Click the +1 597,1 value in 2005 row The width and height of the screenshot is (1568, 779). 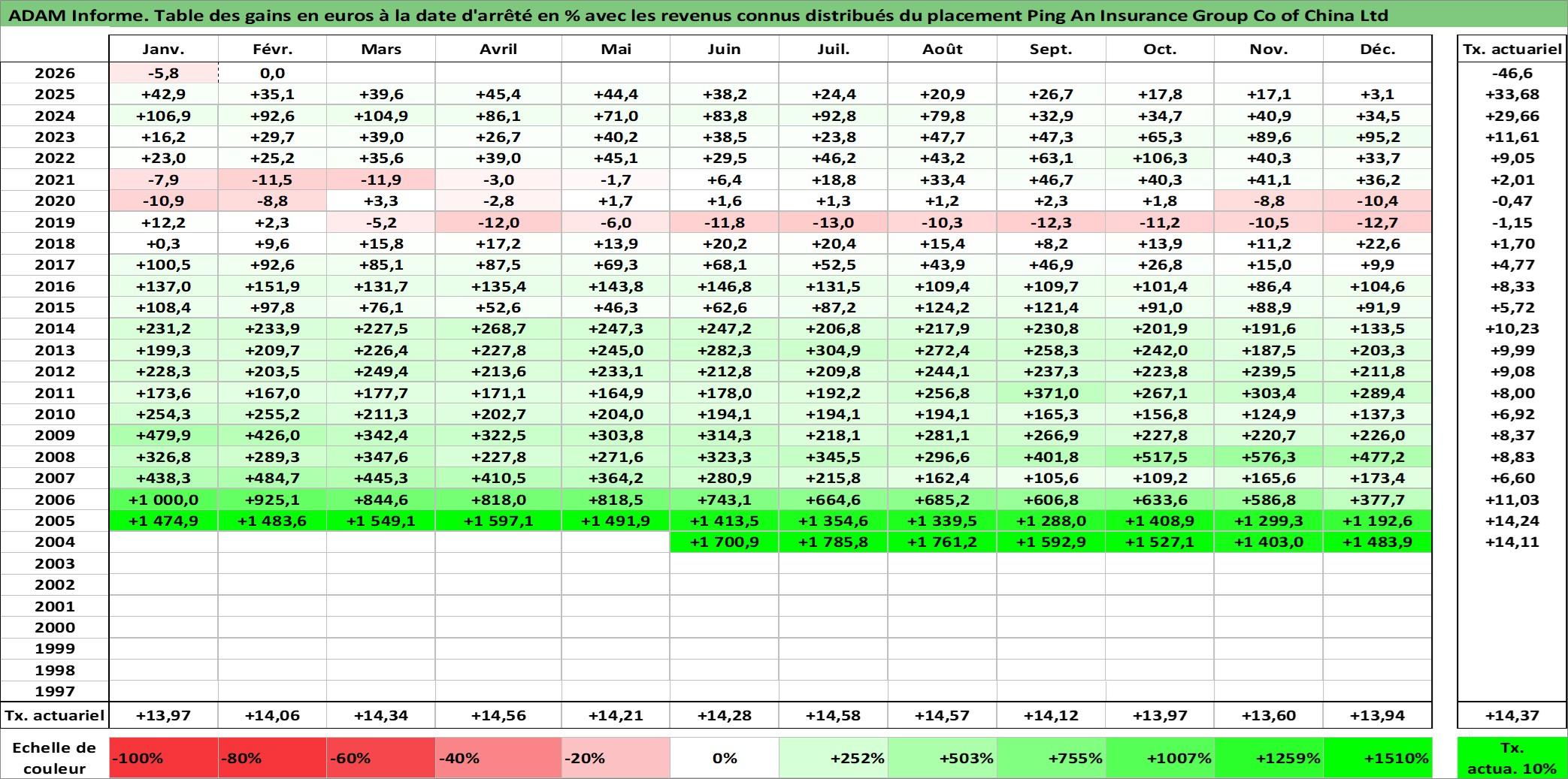tap(498, 521)
